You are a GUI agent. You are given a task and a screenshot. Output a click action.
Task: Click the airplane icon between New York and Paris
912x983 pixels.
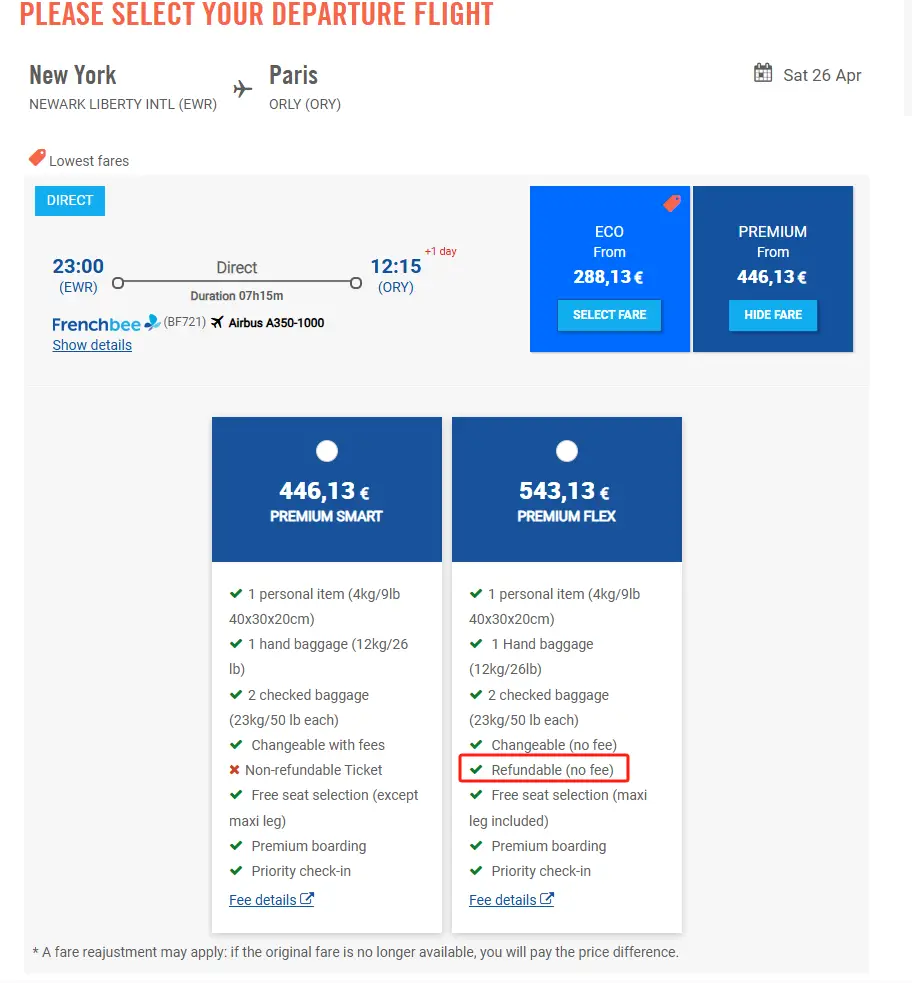243,89
